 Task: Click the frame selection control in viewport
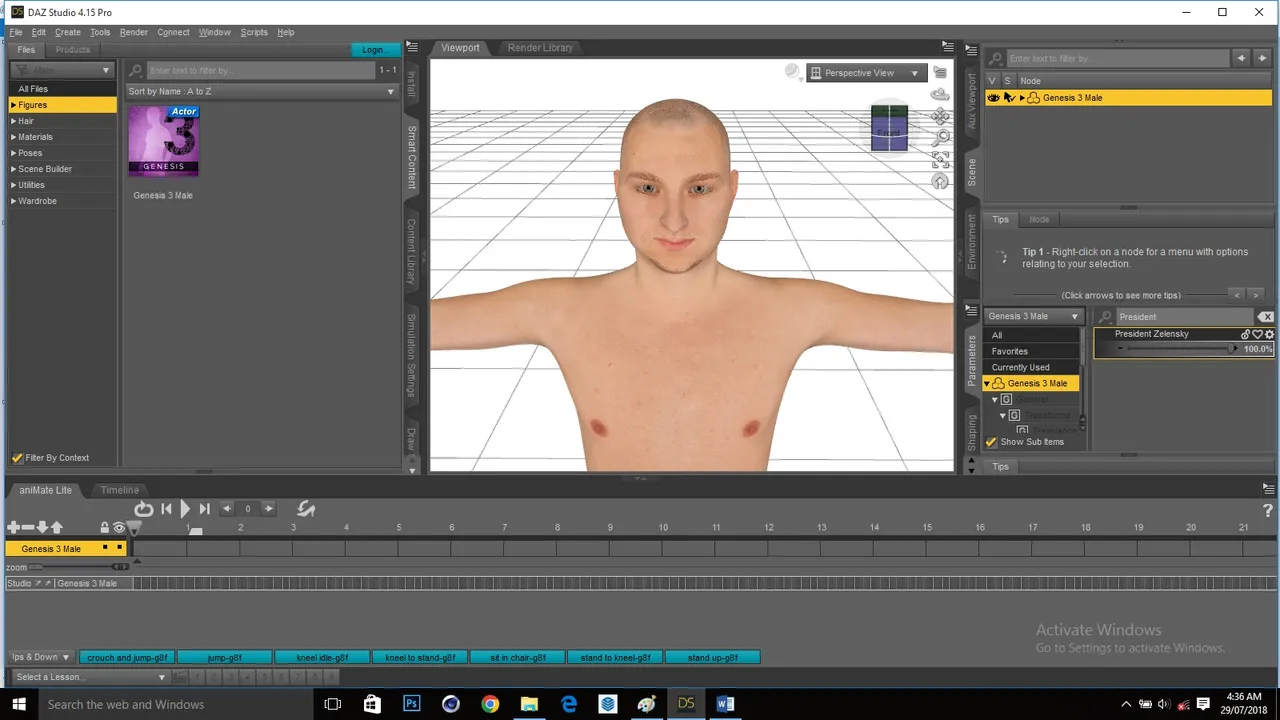coord(940,160)
